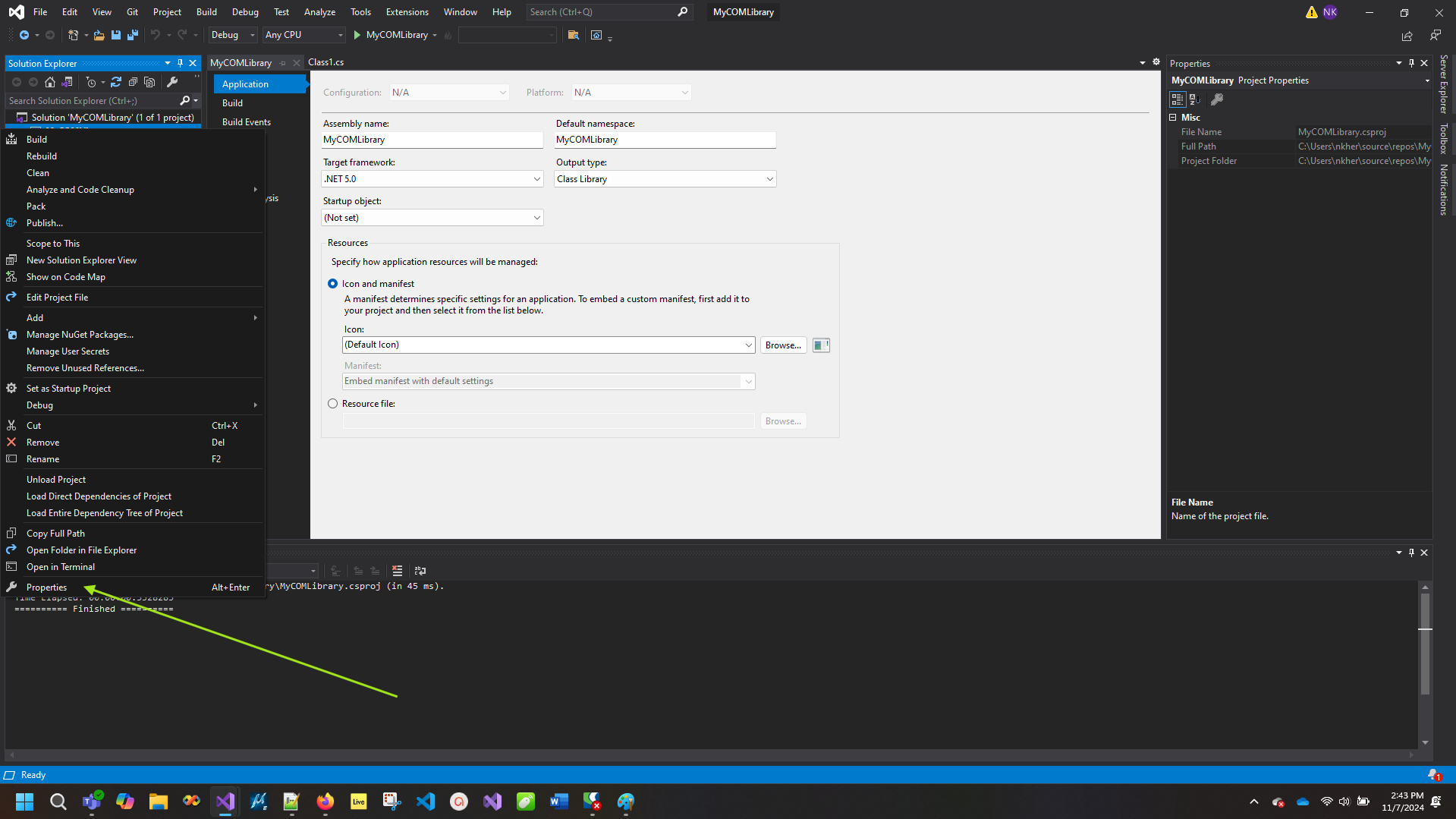Click Properties in the context menu
The image size is (1456, 819).
click(x=133, y=587)
